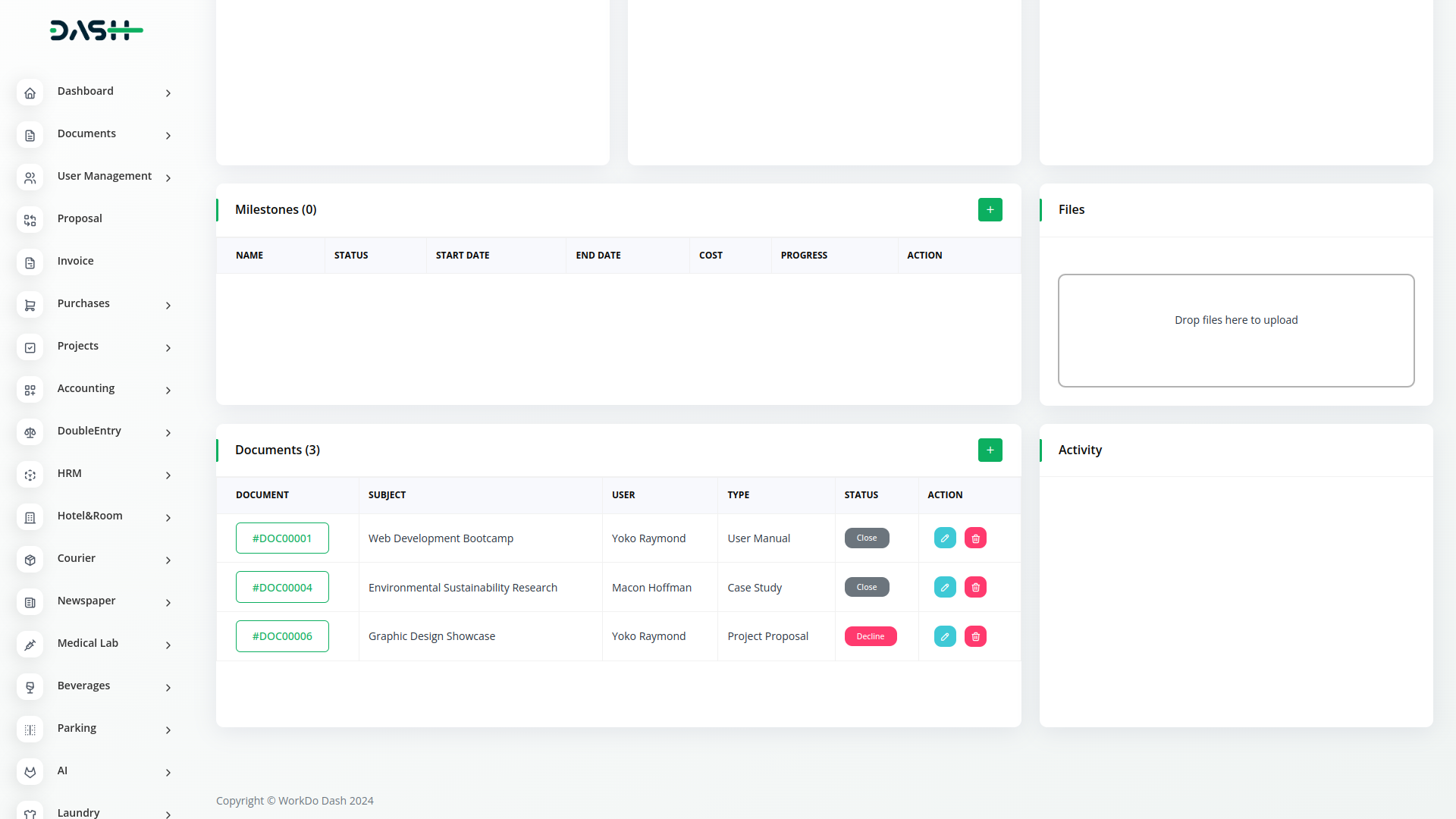
Task: Click the edit icon for #DOC00004
Action: pos(945,588)
